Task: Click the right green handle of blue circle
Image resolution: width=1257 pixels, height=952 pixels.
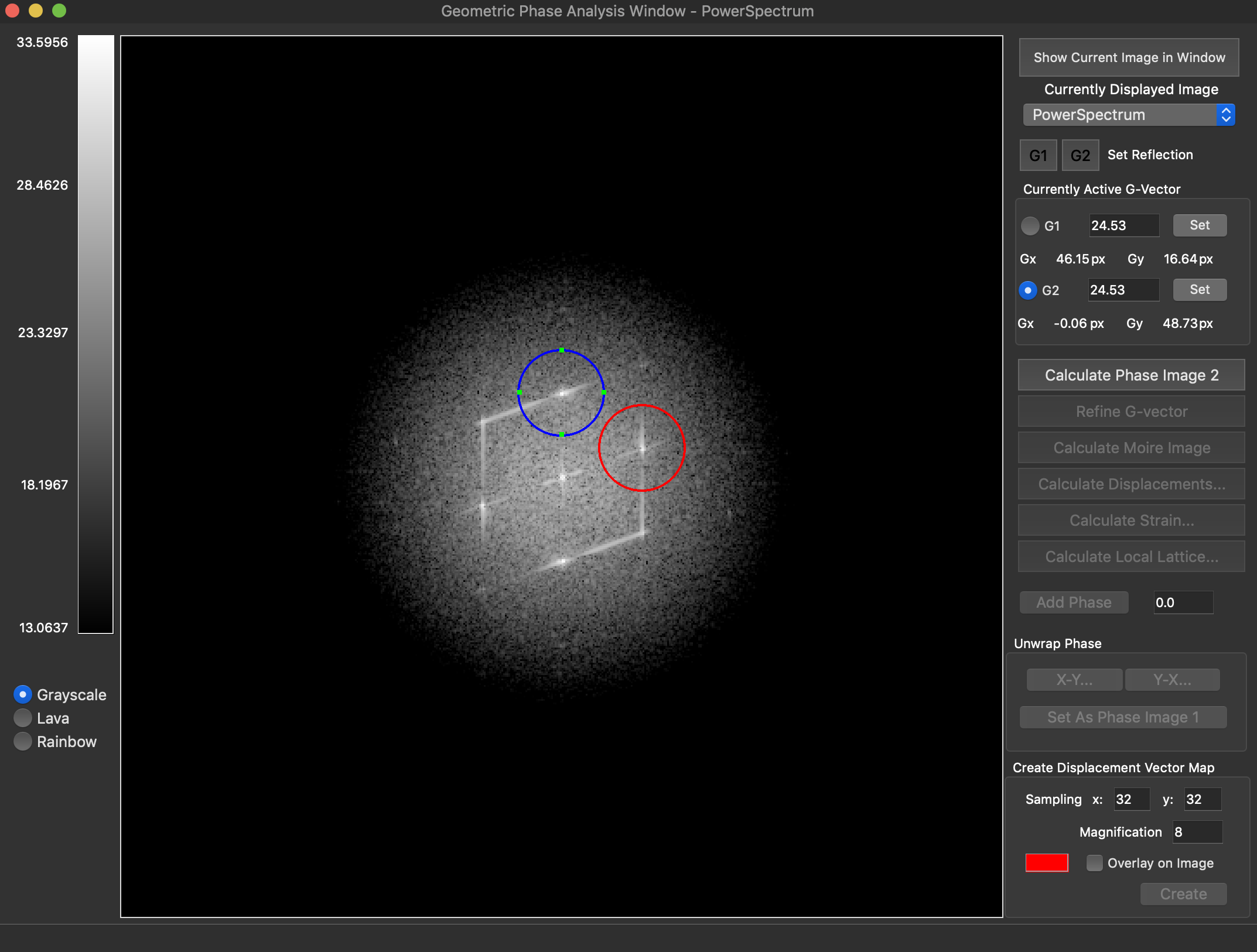Action: [604, 392]
